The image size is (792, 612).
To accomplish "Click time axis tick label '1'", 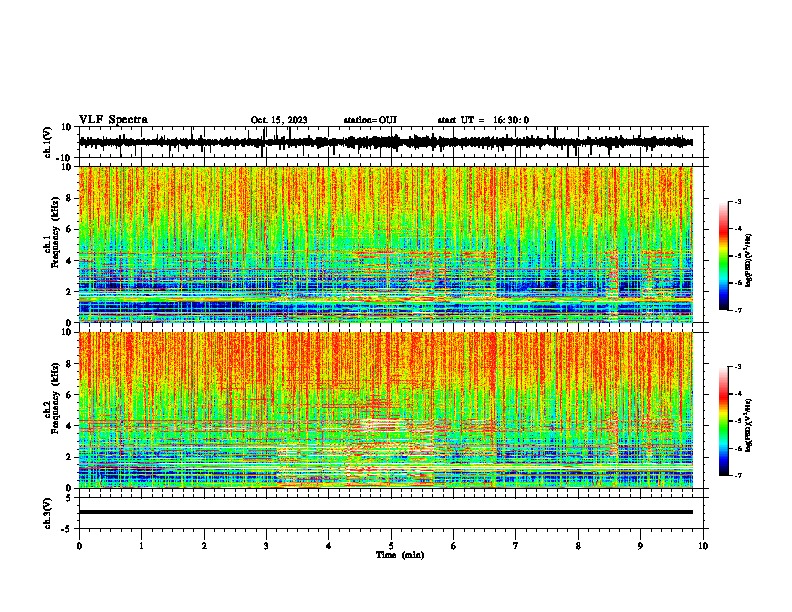I will click(x=141, y=546).
